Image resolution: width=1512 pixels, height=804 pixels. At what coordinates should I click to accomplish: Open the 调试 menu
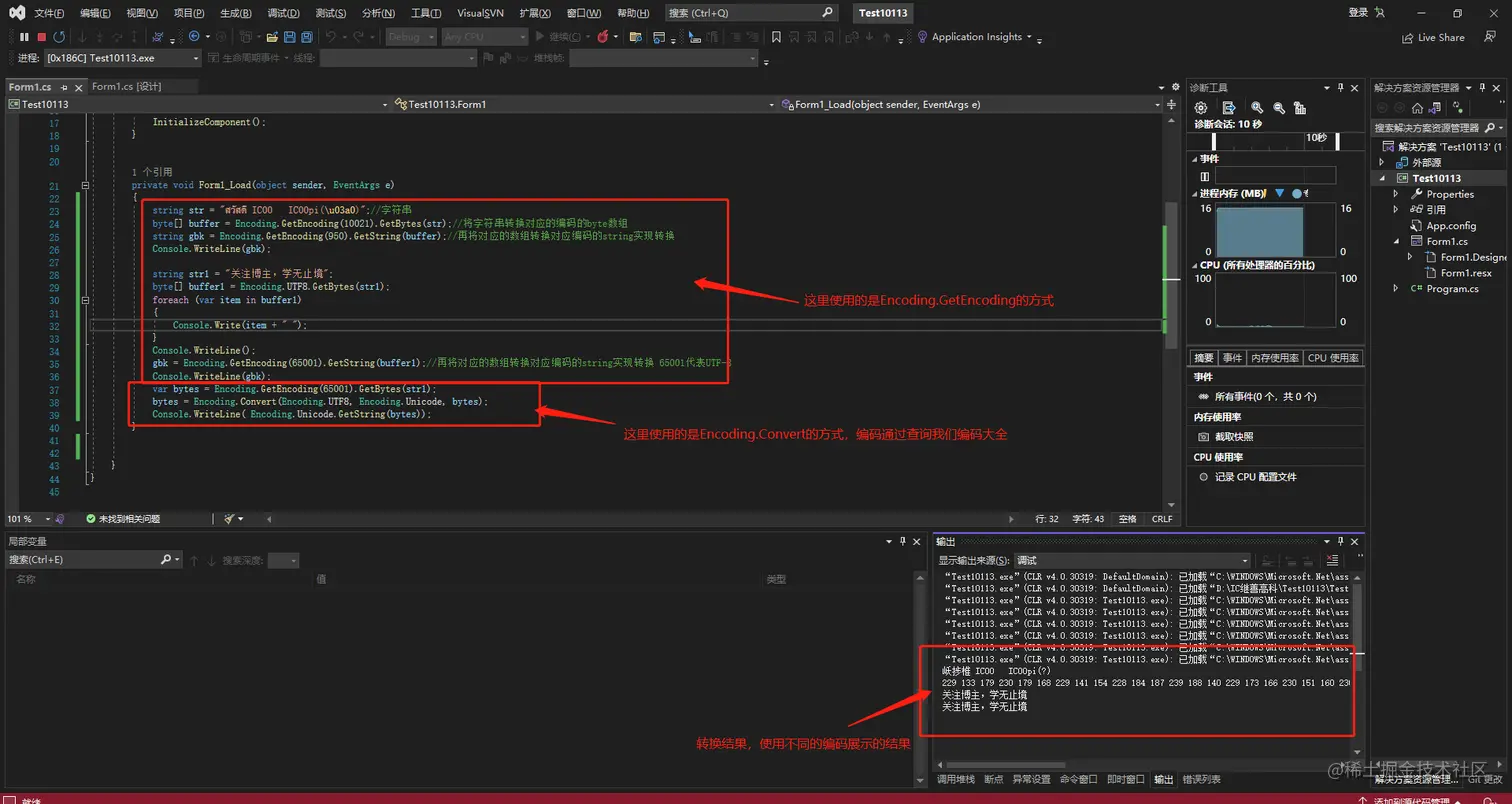click(283, 13)
